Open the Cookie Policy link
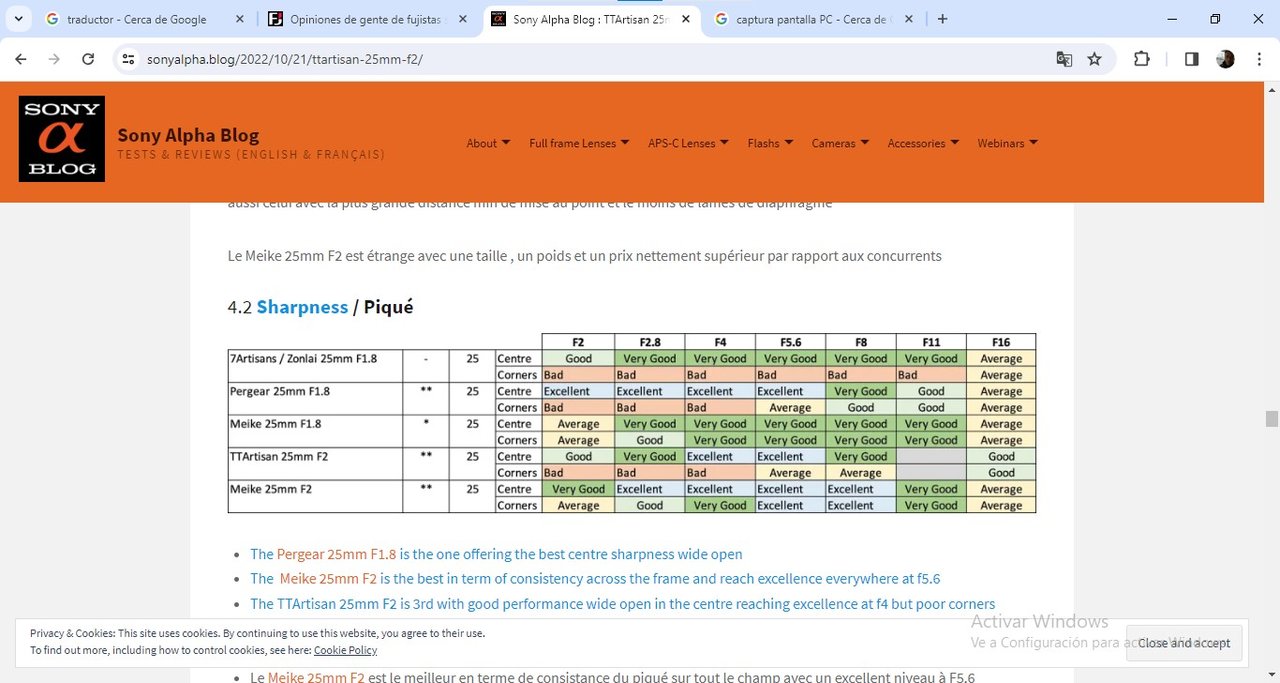The image size is (1280, 683). [x=345, y=650]
